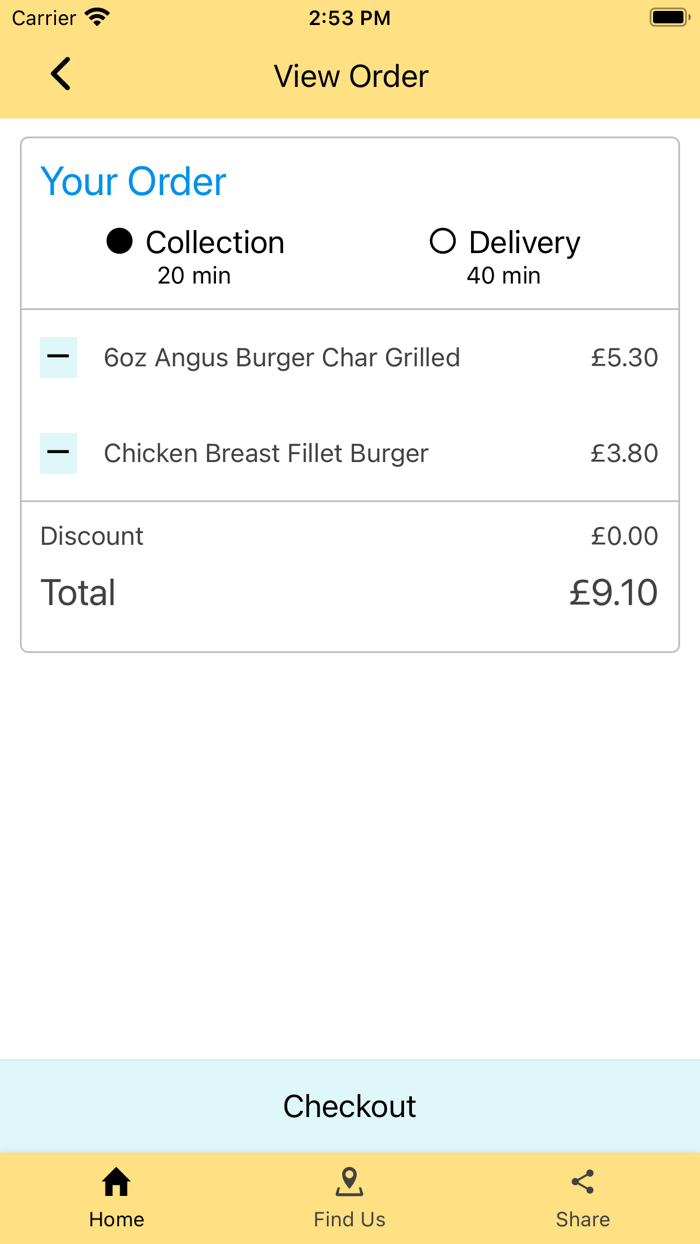
Task: Decrease Chicken Breast Fillet Burger quantity
Action: coord(58,453)
